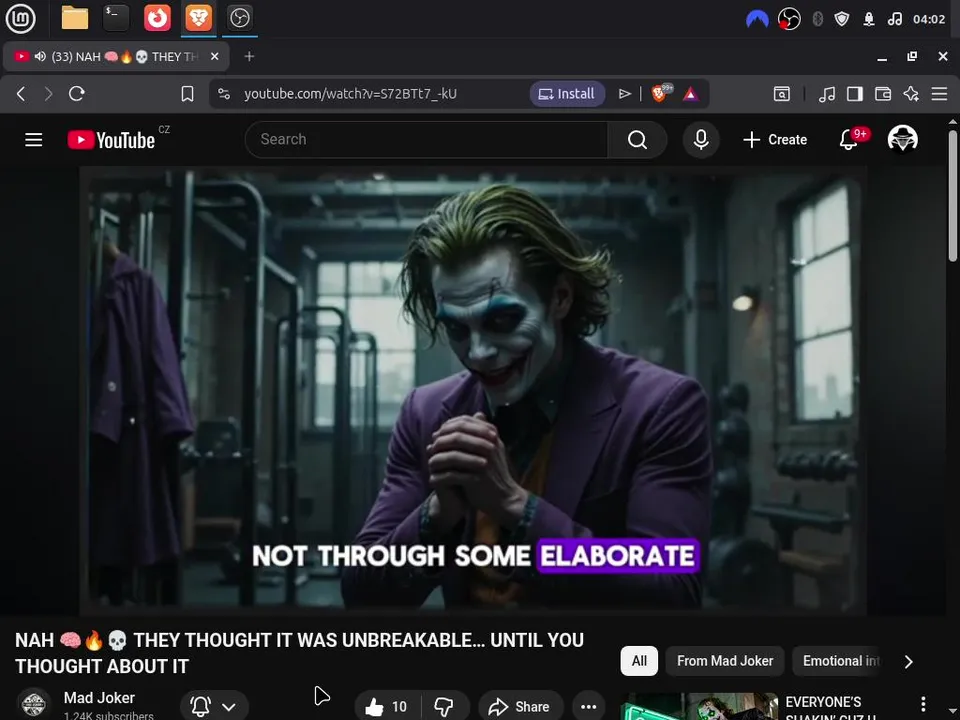Open options menu for EVERYONE'S SHAKIN' video

(923, 704)
